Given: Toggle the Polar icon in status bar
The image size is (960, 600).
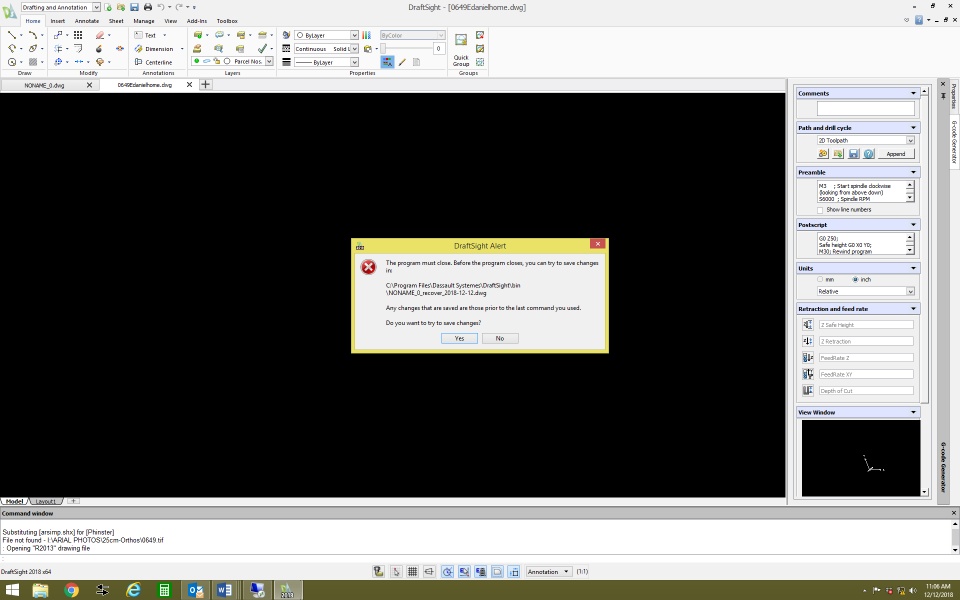Looking at the screenshot, I should pyautogui.click(x=448, y=571).
